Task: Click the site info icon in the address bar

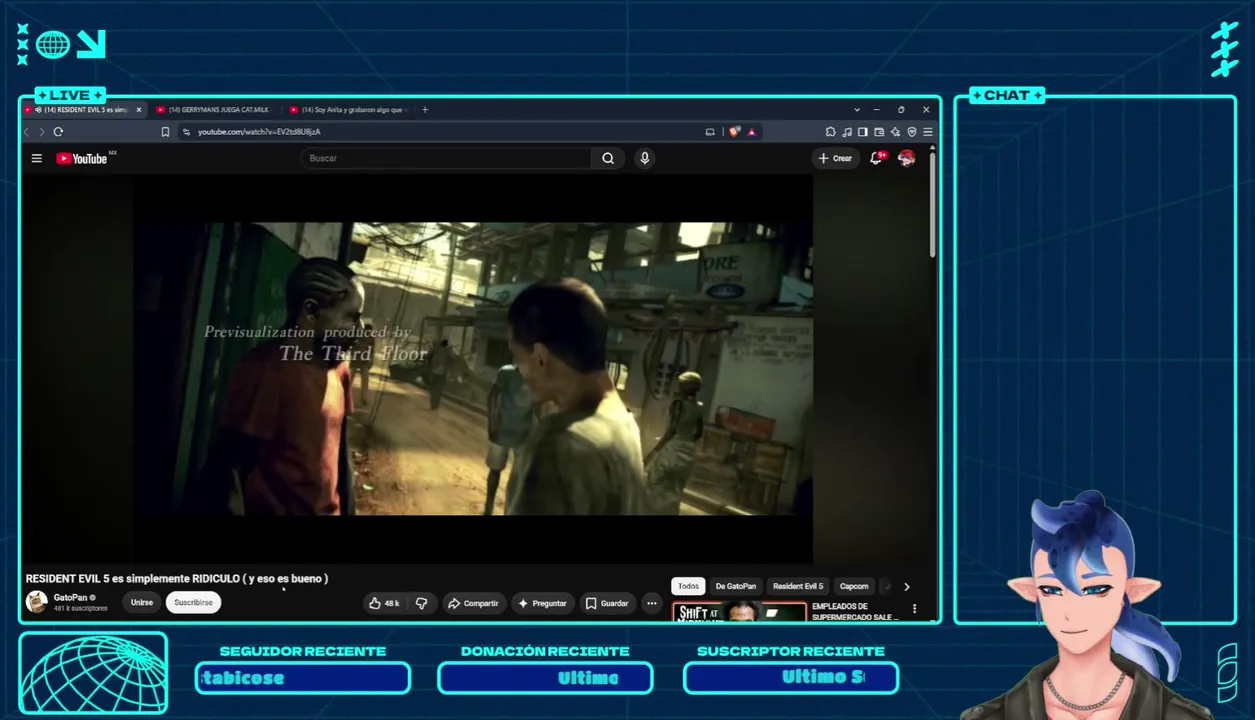Action: pyautogui.click(x=186, y=132)
